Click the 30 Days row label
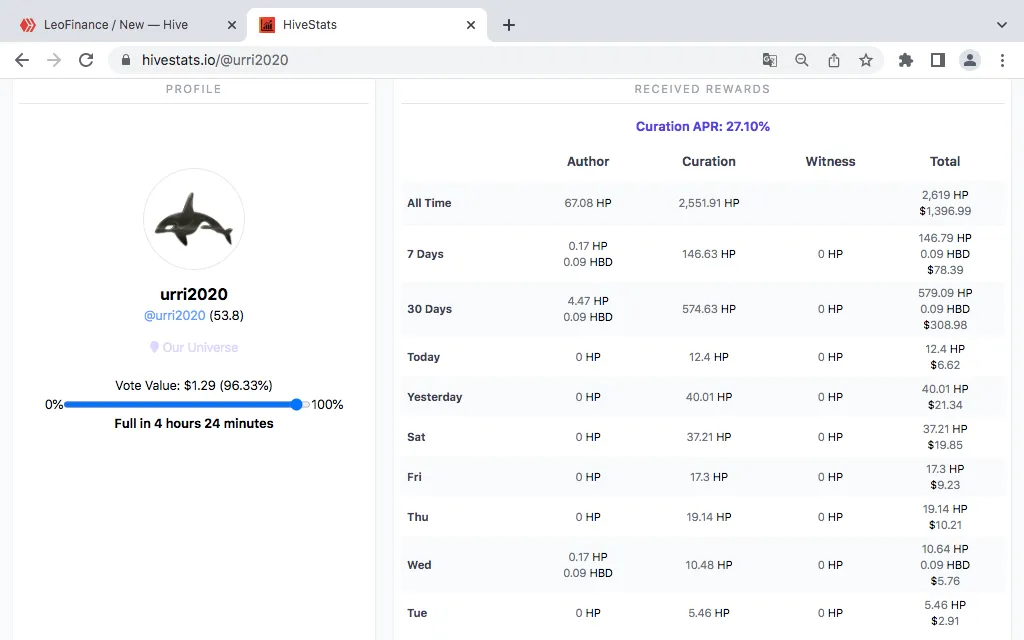 429,309
